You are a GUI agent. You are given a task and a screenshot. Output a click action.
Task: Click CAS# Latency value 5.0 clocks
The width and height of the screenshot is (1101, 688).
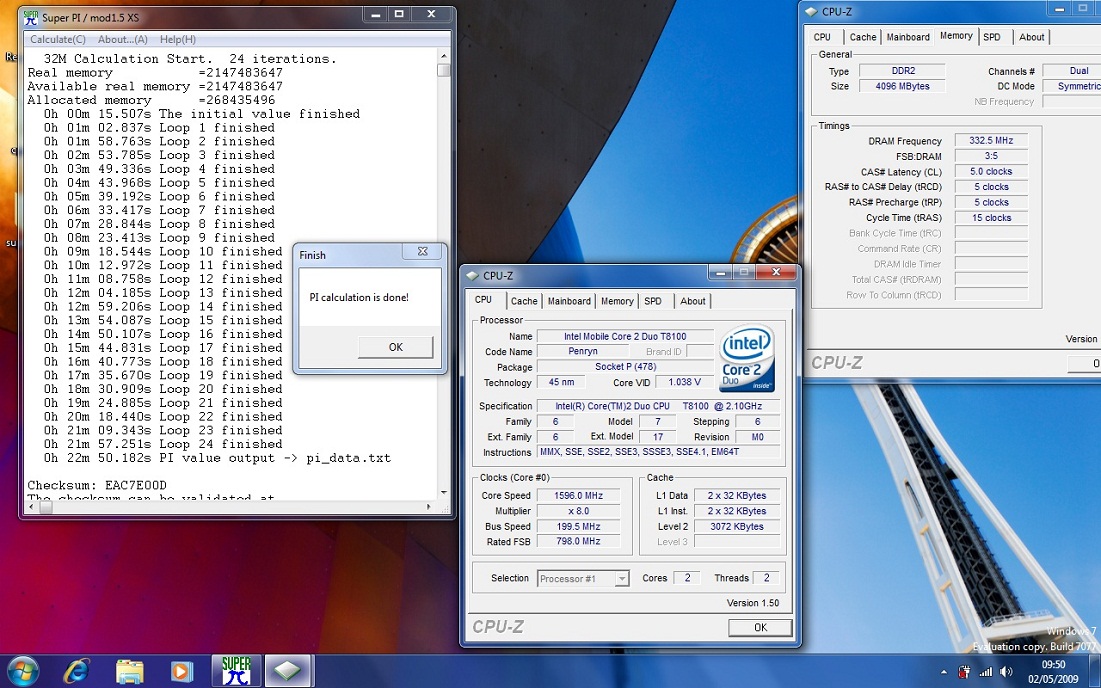point(991,171)
